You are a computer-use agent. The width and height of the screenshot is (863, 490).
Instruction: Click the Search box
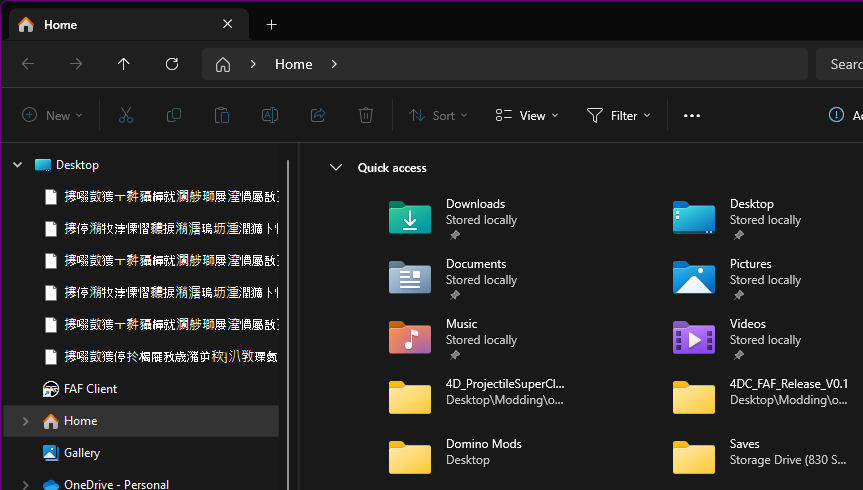[x=839, y=64]
